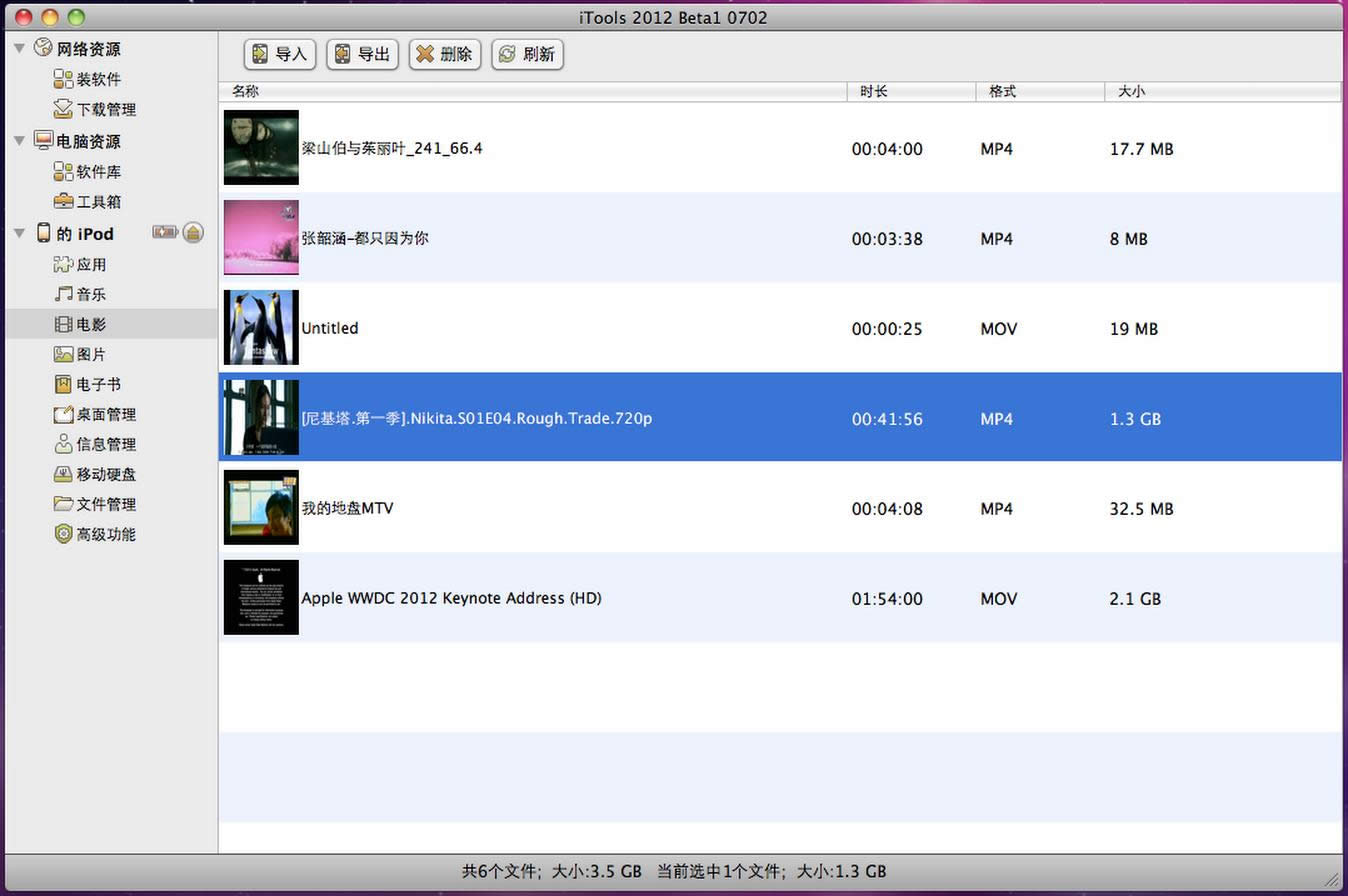1348x896 pixels.
Task: Click the 电子书 ebook icon
Action: [63, 384]
